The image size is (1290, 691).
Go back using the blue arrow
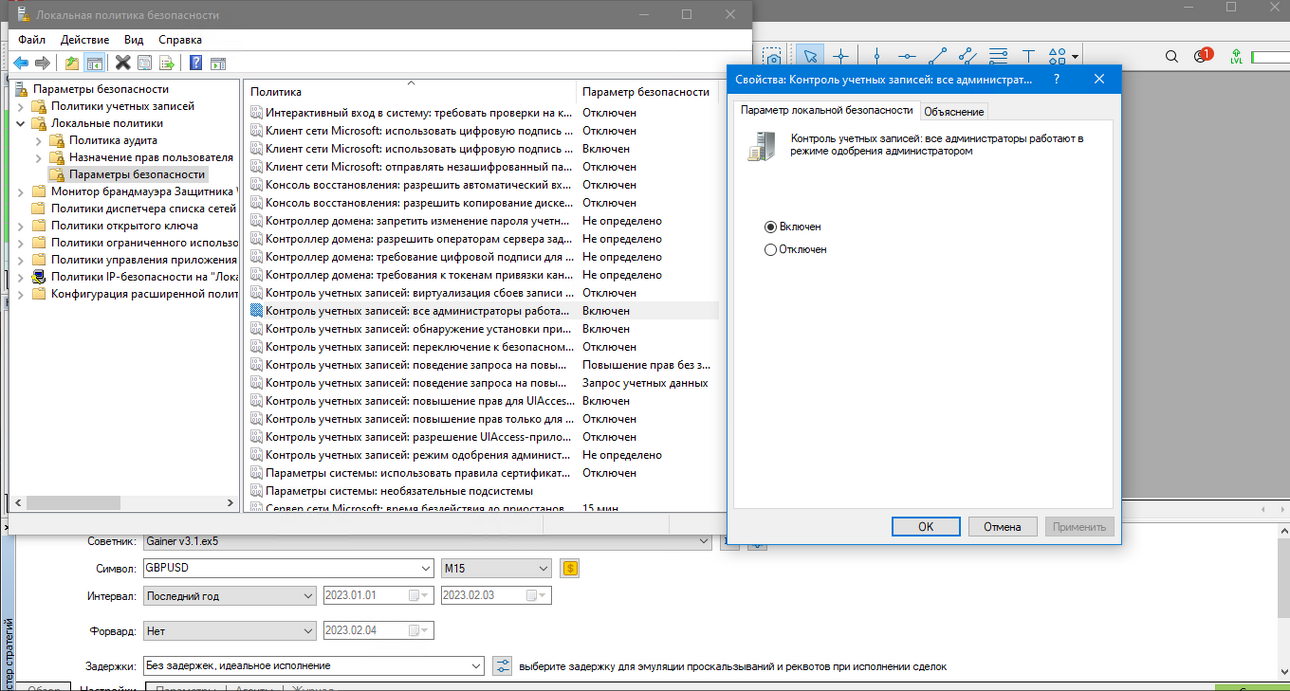[x=21, y=63]
